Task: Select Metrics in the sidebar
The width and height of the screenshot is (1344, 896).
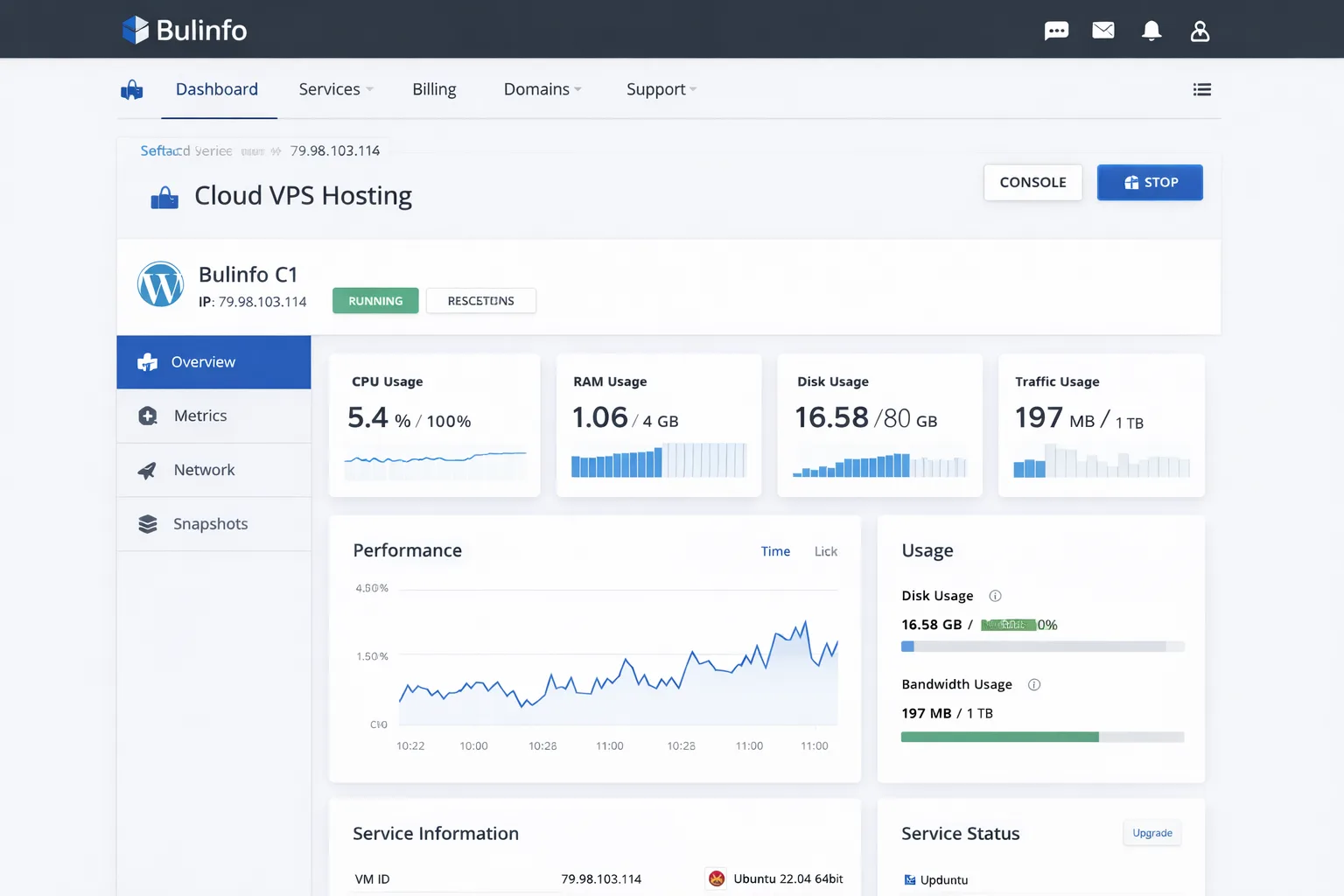Action: 213,416
